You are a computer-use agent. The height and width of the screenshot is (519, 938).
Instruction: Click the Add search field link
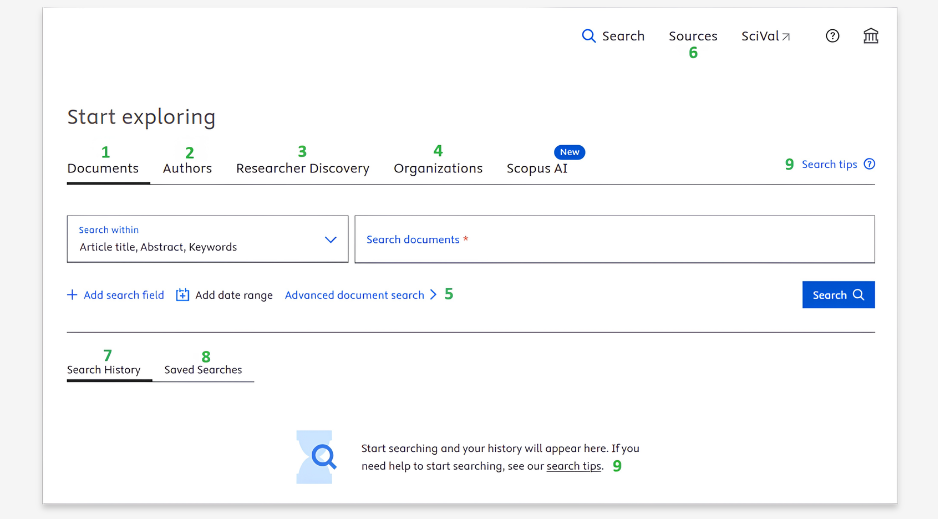point(124,295)
